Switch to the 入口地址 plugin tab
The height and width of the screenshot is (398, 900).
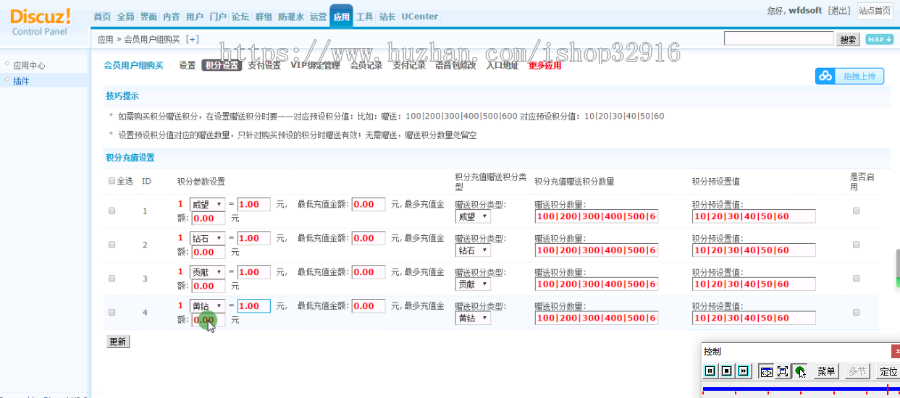[502, 65]
